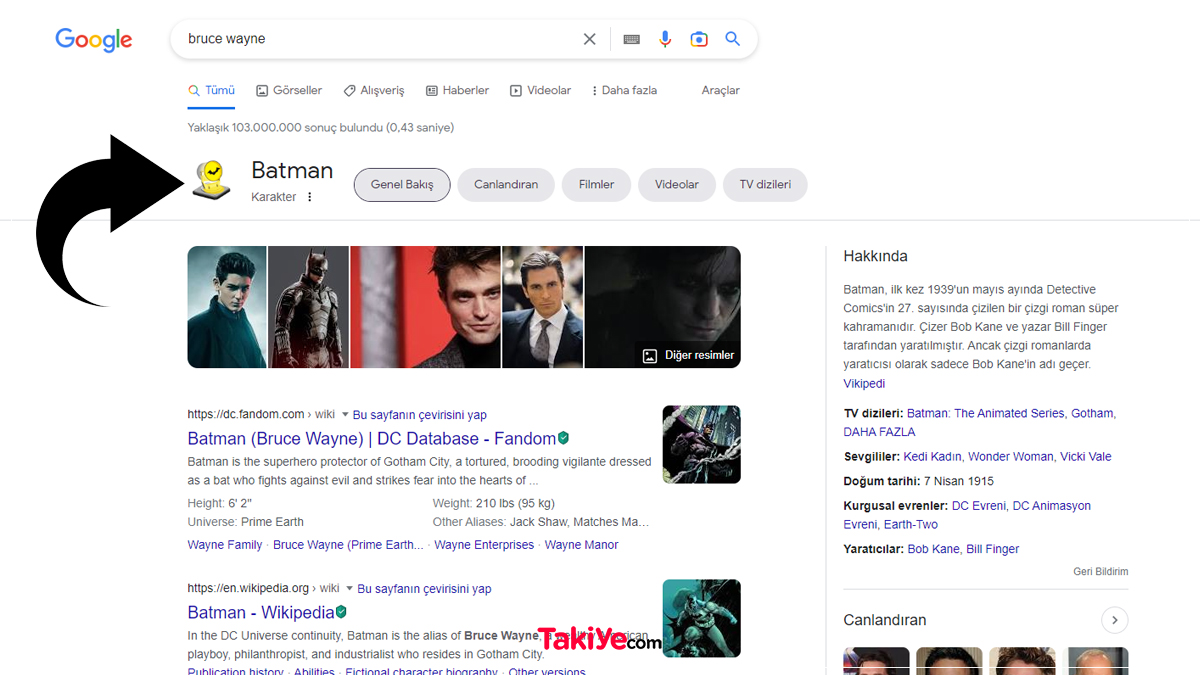The image size is (1200, 675).
Task: Click the blue magnifier search button
Action: [733, 39]
